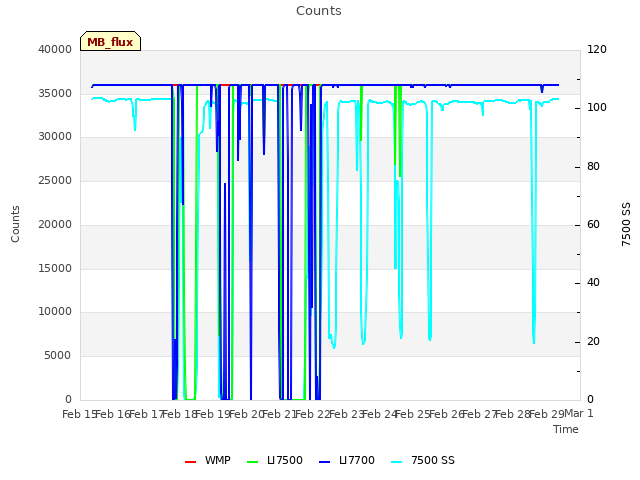
Task: Click the Feb 22 date label
Action: (313, 414)
